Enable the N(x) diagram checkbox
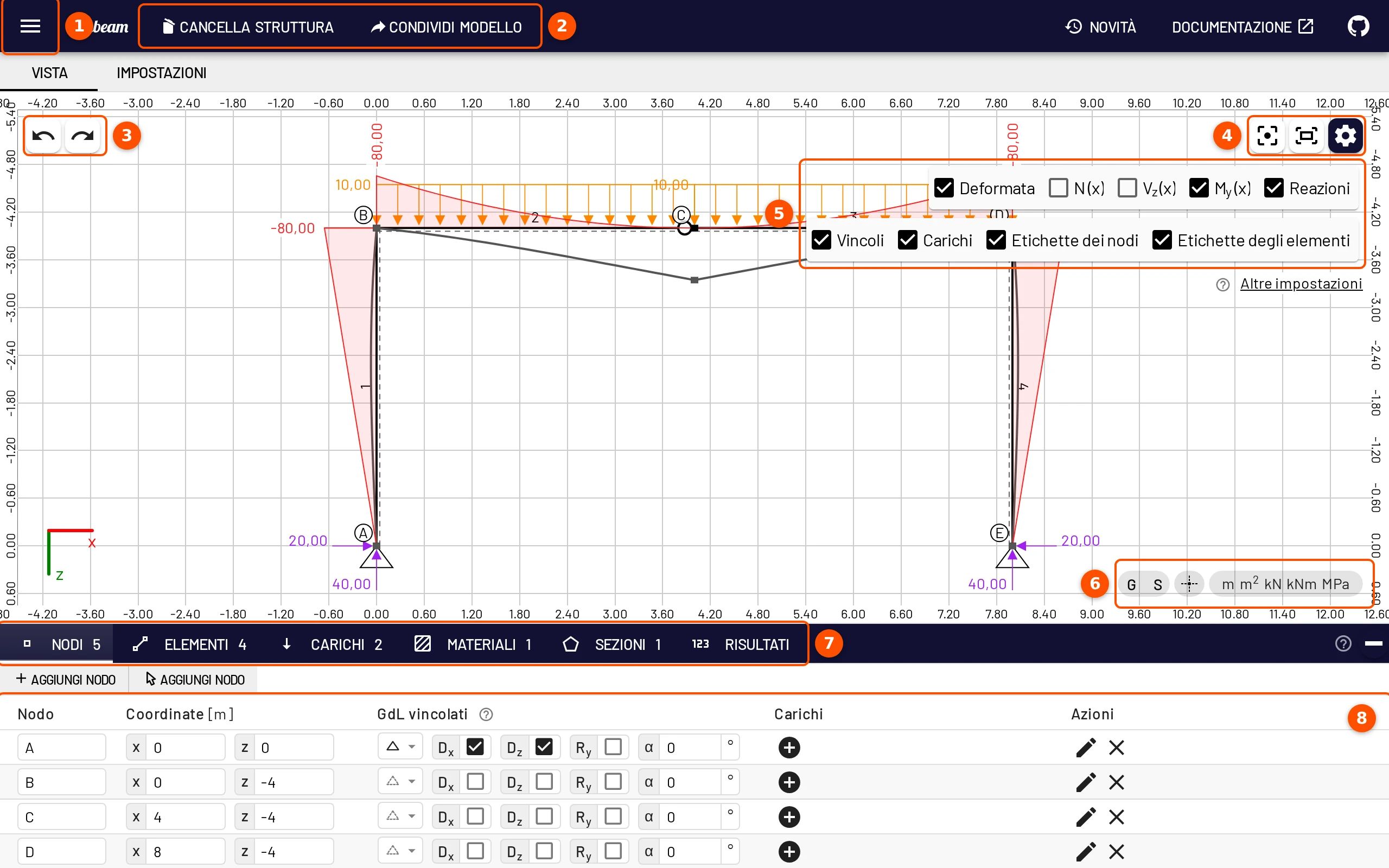Viewport: 1389px width, 868px height. point(1059,188)
